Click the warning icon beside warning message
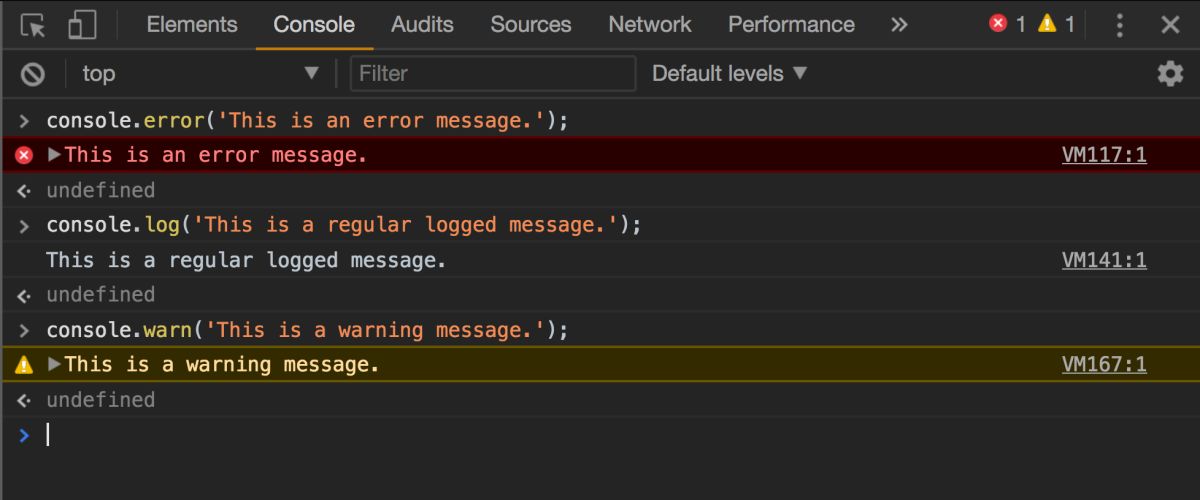Viewport: 1200px width, 500px height. (25, 365)
